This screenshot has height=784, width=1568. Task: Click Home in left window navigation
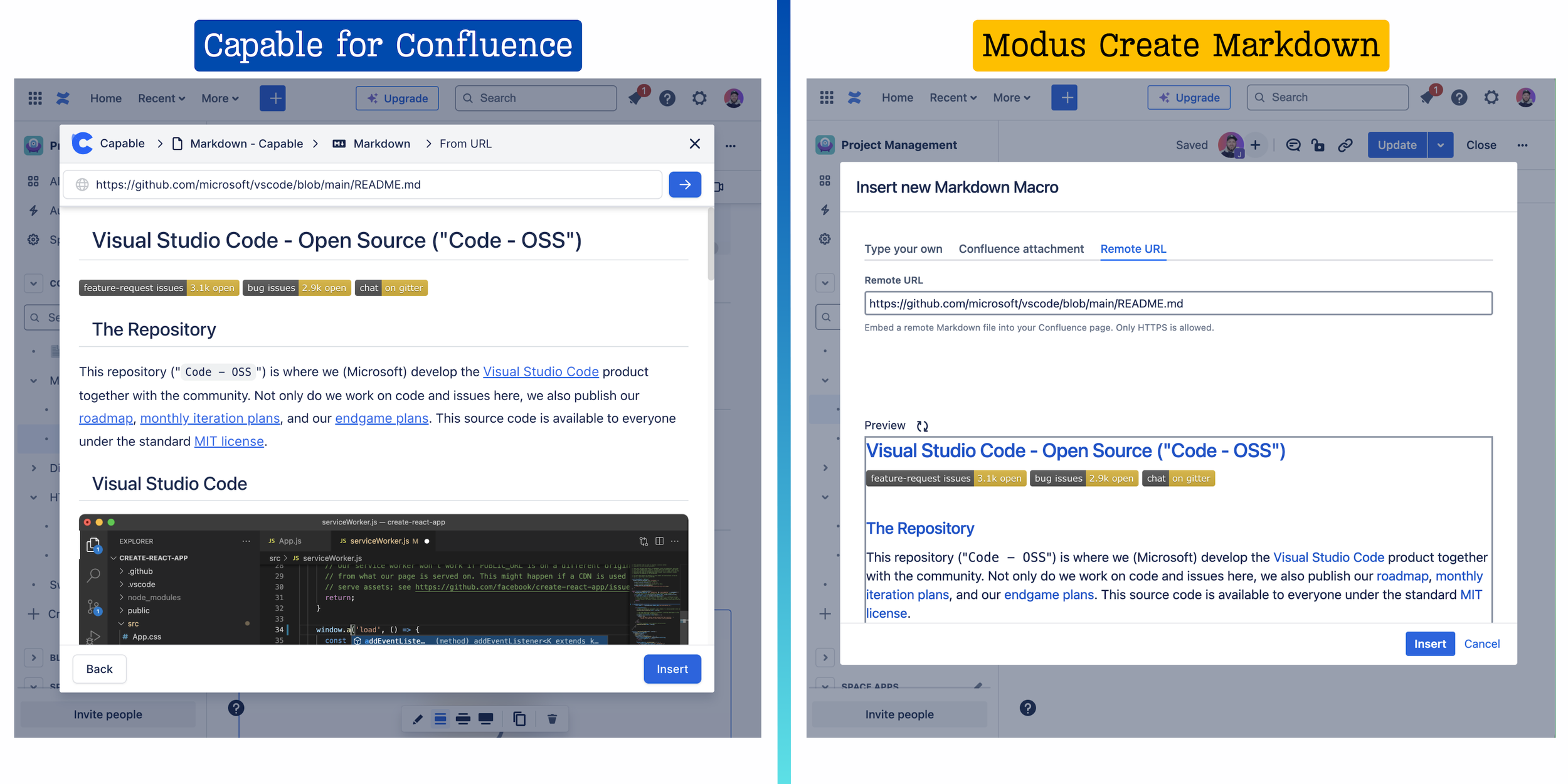pyautogui.click(x=106, y=98)
